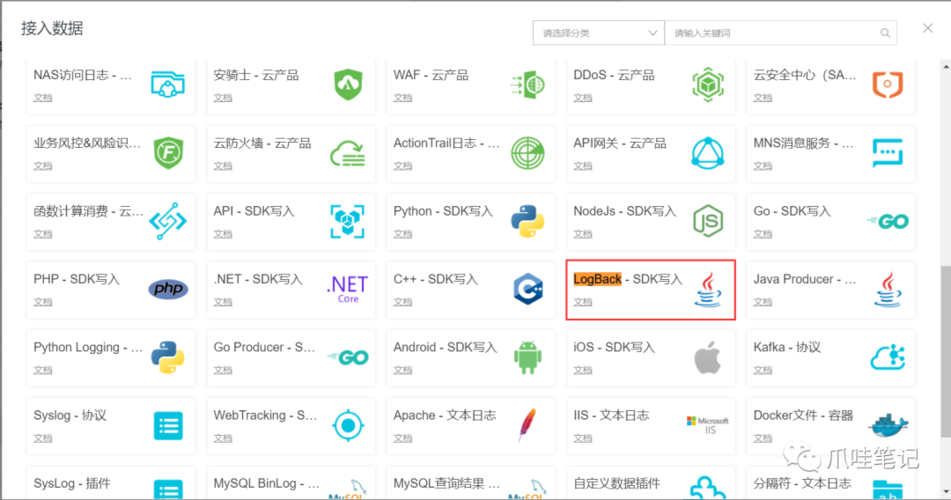Click the Android robot icon
This screenshot has height=500, width=951.
[528, 357]
